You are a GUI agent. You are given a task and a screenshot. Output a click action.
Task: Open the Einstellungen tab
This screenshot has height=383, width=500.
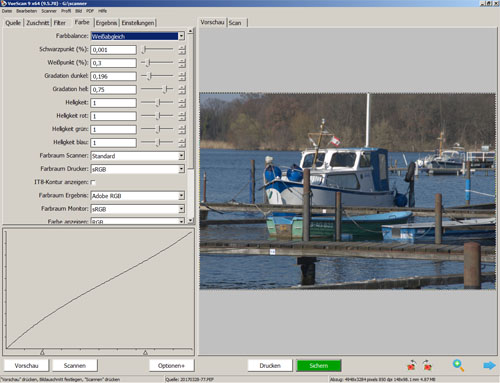coord(138,23)
